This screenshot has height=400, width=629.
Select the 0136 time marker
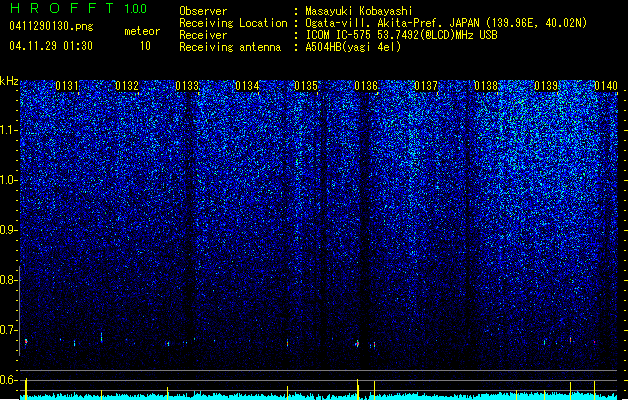366,86
